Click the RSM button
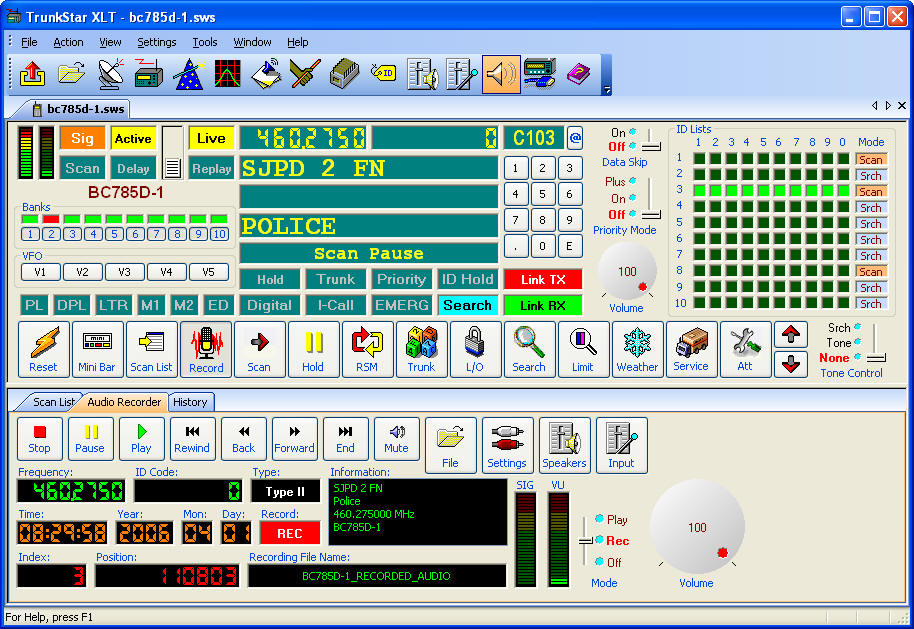 367,349
